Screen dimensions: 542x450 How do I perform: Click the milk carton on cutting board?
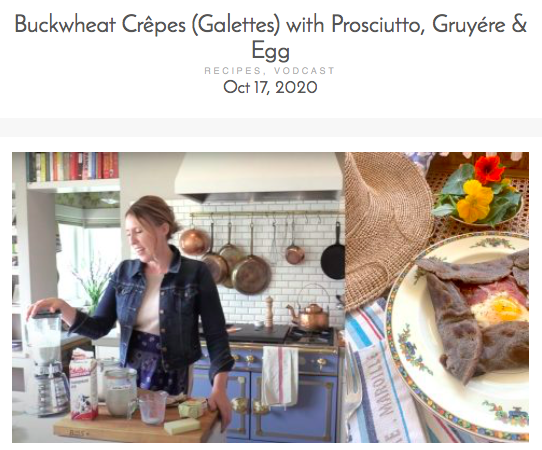83,388
